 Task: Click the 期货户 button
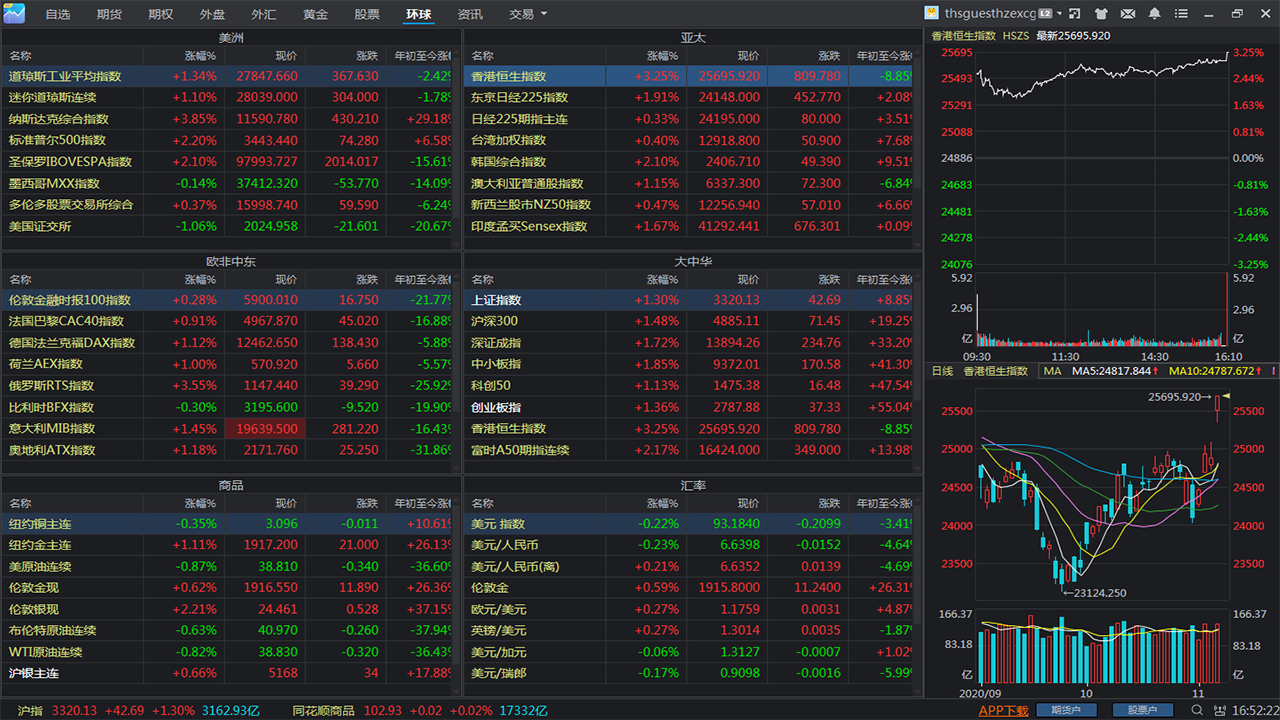[1065, 710]
